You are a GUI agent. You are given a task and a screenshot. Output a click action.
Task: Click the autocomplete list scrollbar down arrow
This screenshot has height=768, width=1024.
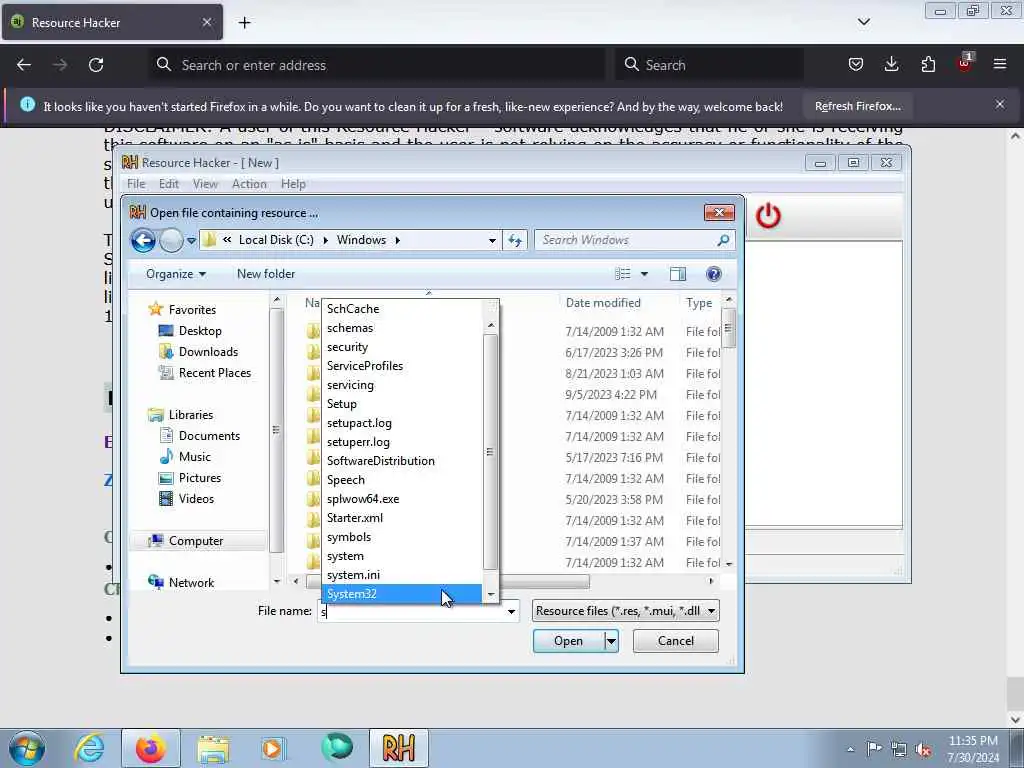click(490, 594)
